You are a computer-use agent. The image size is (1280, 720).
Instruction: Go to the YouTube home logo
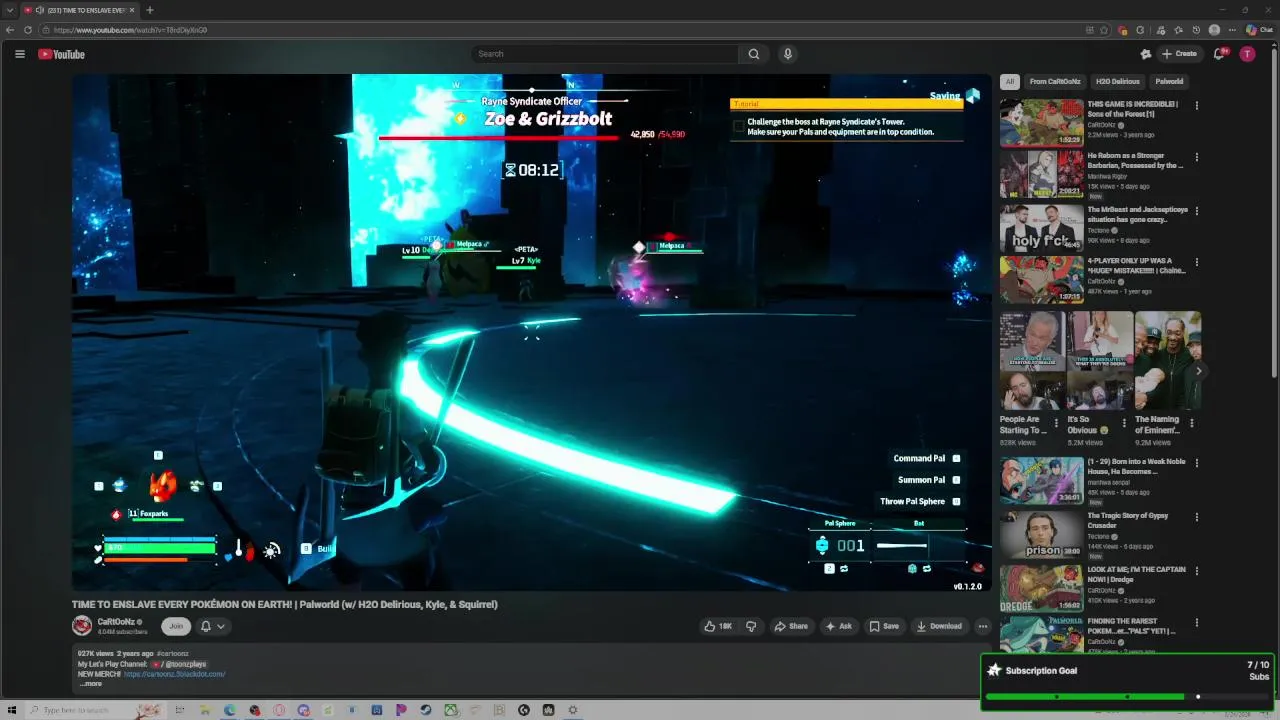61,54
